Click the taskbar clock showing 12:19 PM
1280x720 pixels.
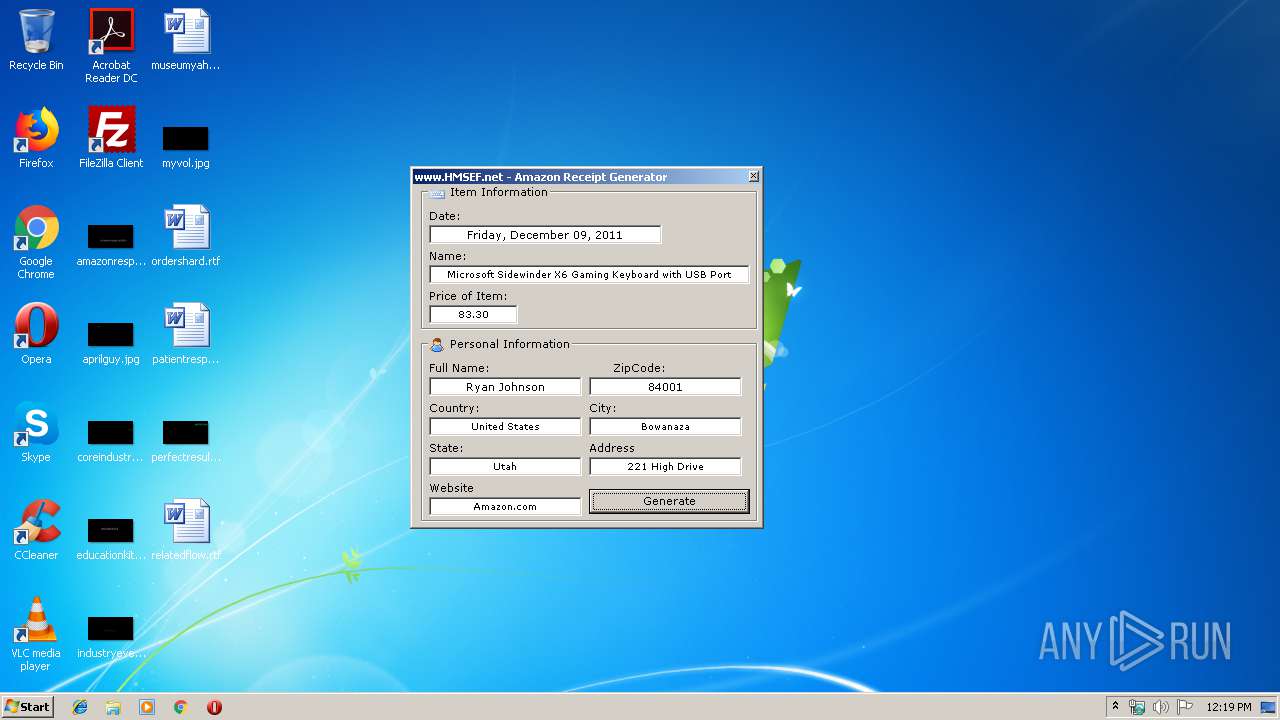pyautogui.click(x=1228, y=707)
